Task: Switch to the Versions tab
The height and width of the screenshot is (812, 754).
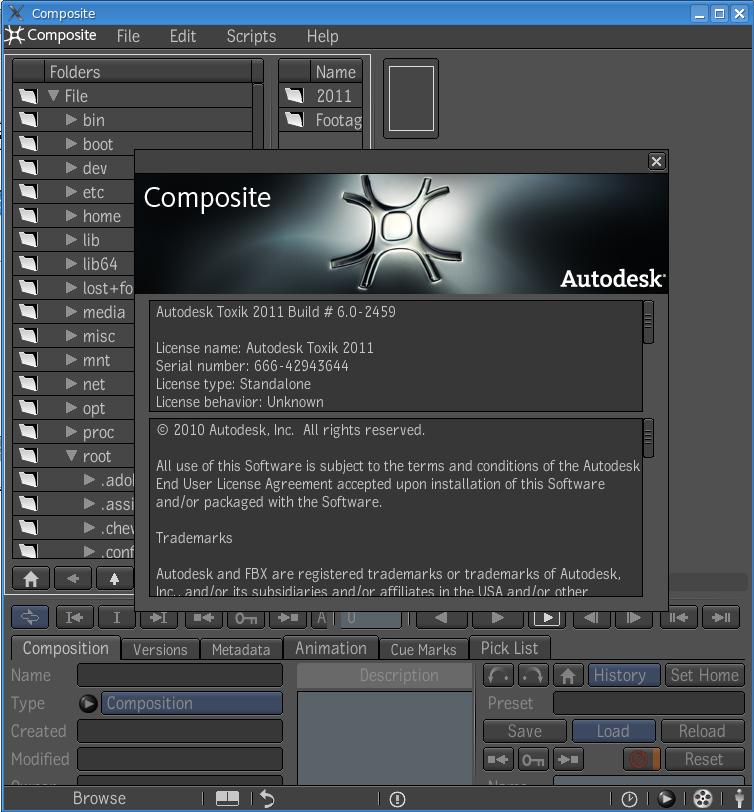Action: click(x=160, y=649)
